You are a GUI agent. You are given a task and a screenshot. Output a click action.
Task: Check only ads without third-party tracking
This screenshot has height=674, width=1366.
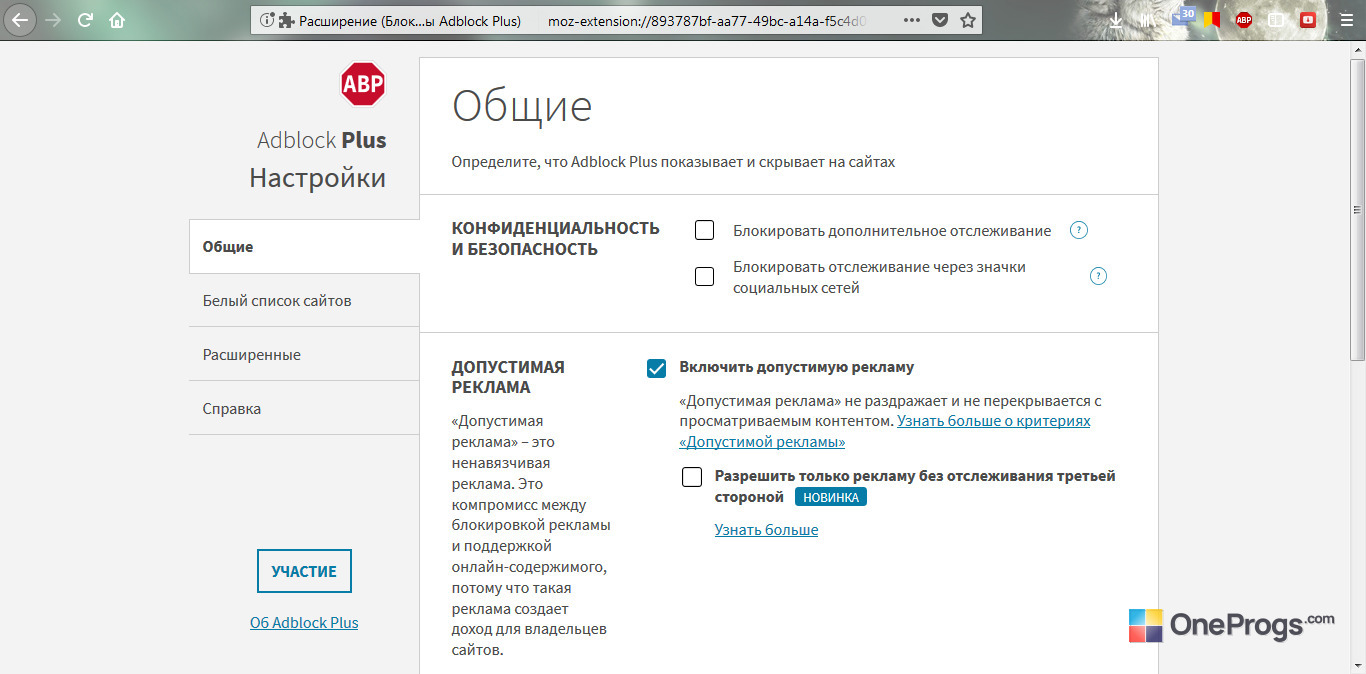tap(692, 477)
